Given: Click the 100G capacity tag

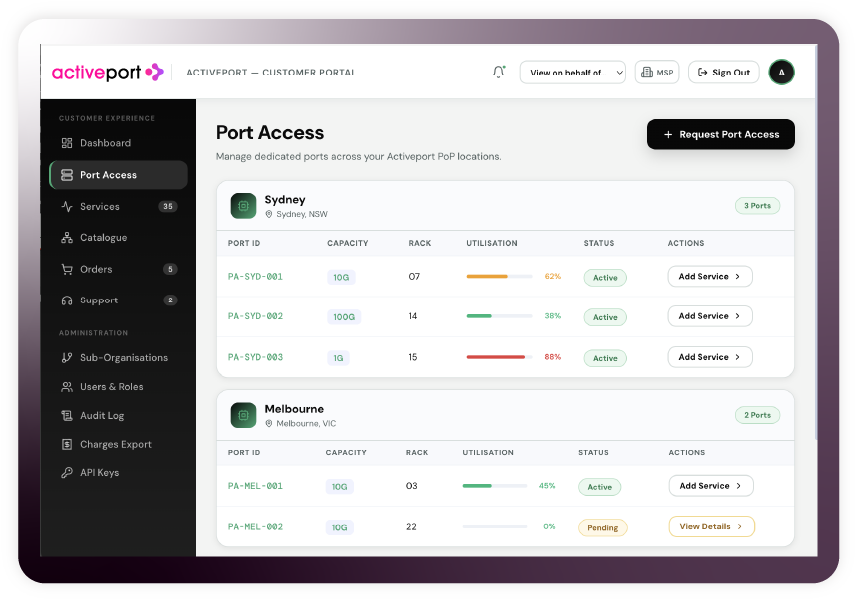Looking at the screenshot, I should (344, 317).
